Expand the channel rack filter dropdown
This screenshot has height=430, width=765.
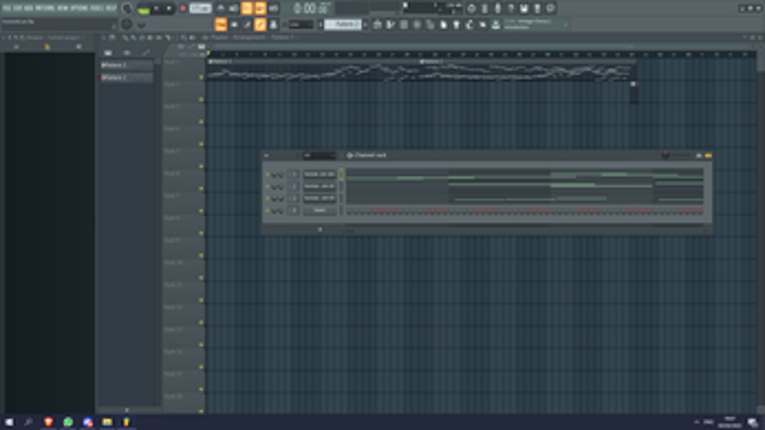(319, 156)
